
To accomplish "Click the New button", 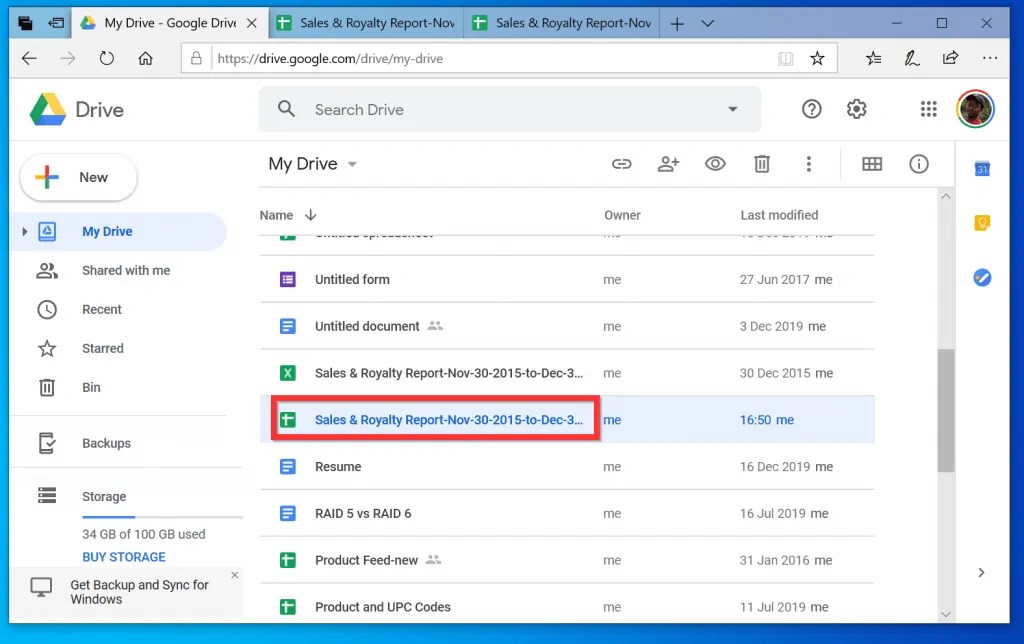I will click(x=78, y=177).
